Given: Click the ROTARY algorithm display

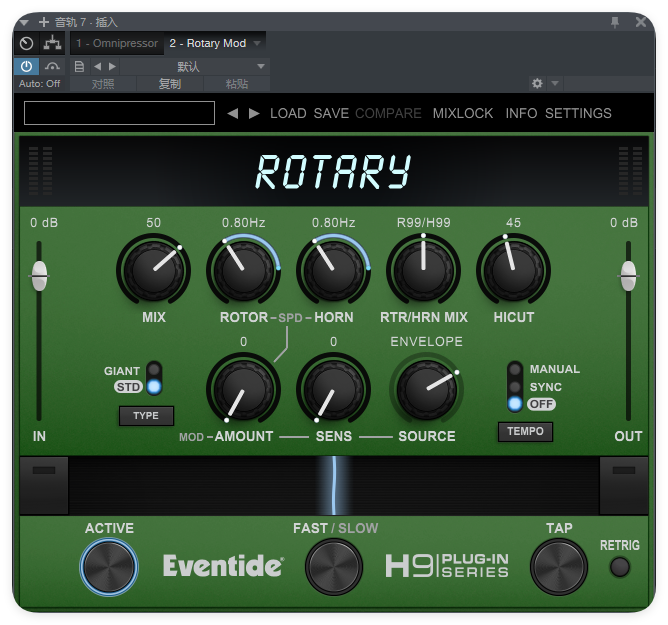Looking at the screenshot, I should click(x=334, y=172).
